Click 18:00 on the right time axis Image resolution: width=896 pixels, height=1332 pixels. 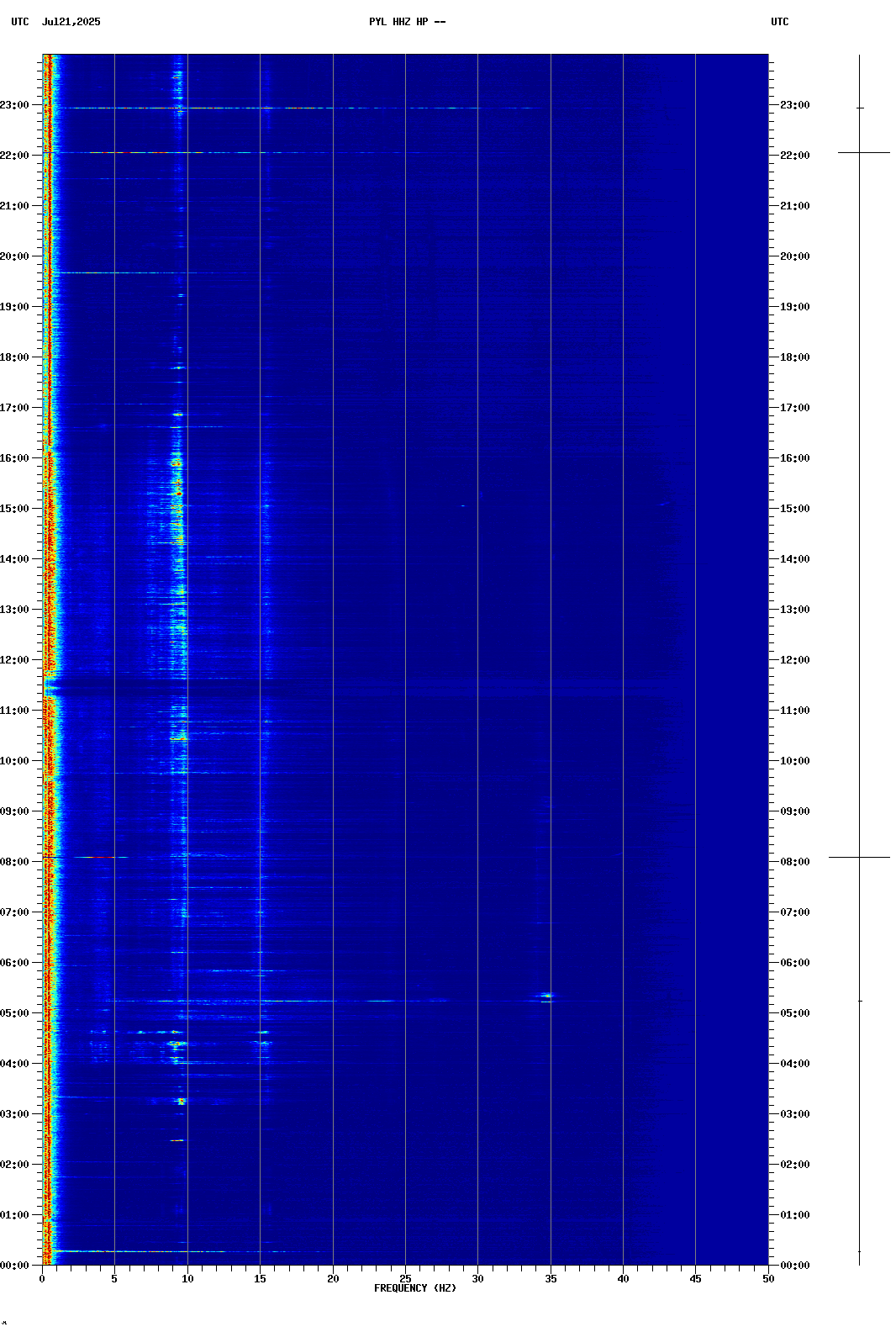795,357
